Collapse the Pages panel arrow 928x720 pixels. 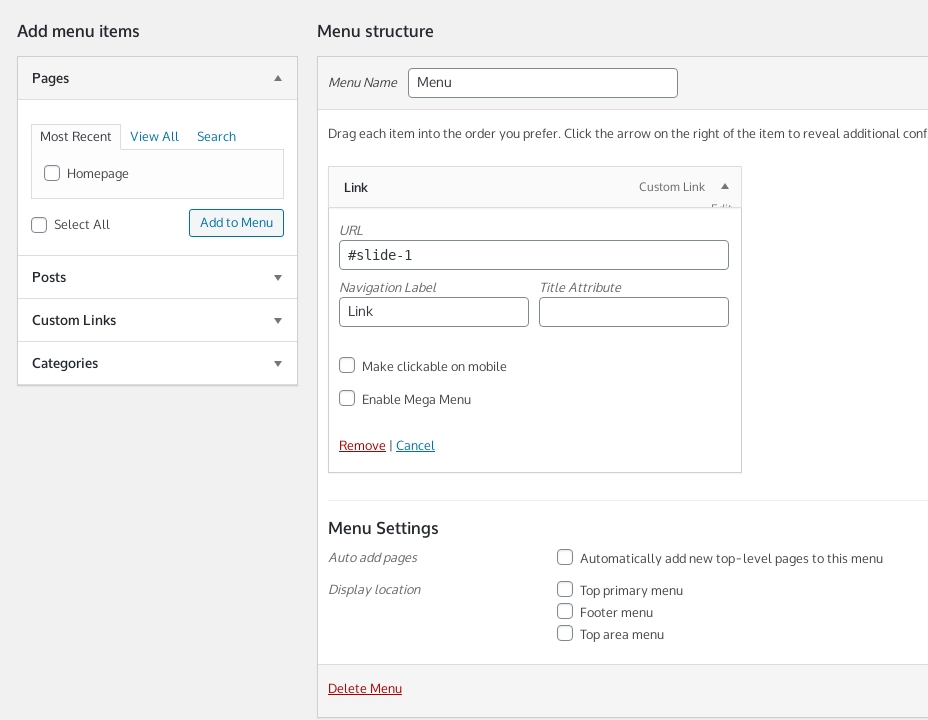tap(278, 78)
